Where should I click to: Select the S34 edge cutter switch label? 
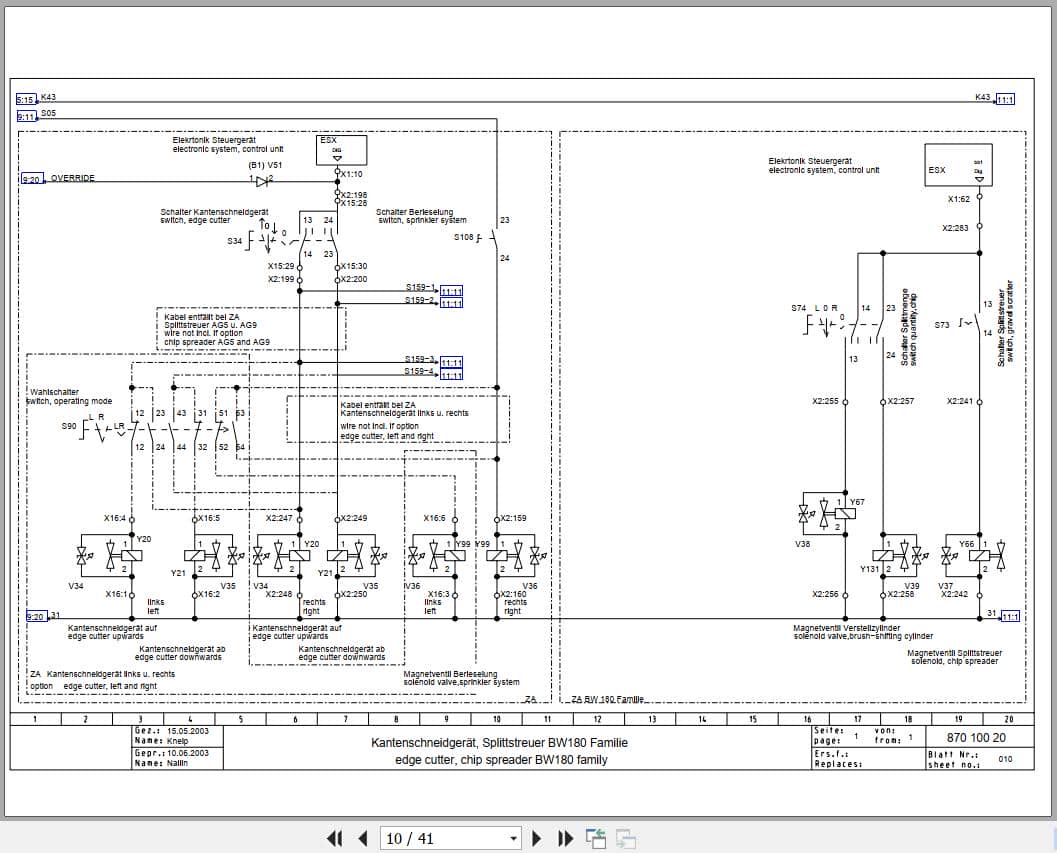click(234, 241)
